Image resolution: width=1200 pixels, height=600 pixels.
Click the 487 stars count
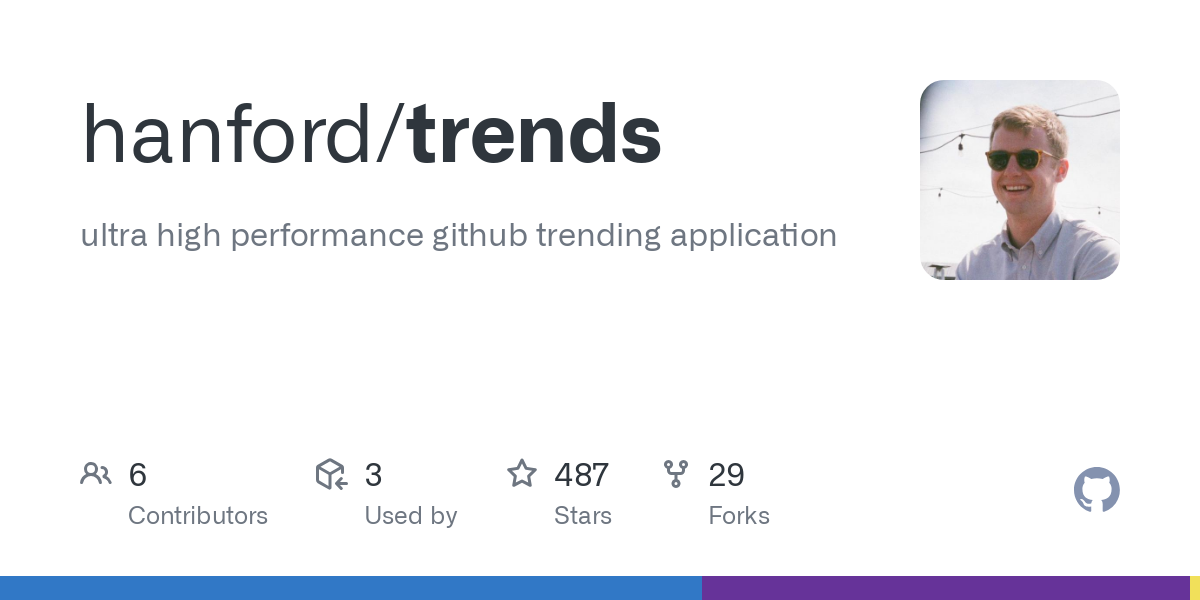coord(581,475)
